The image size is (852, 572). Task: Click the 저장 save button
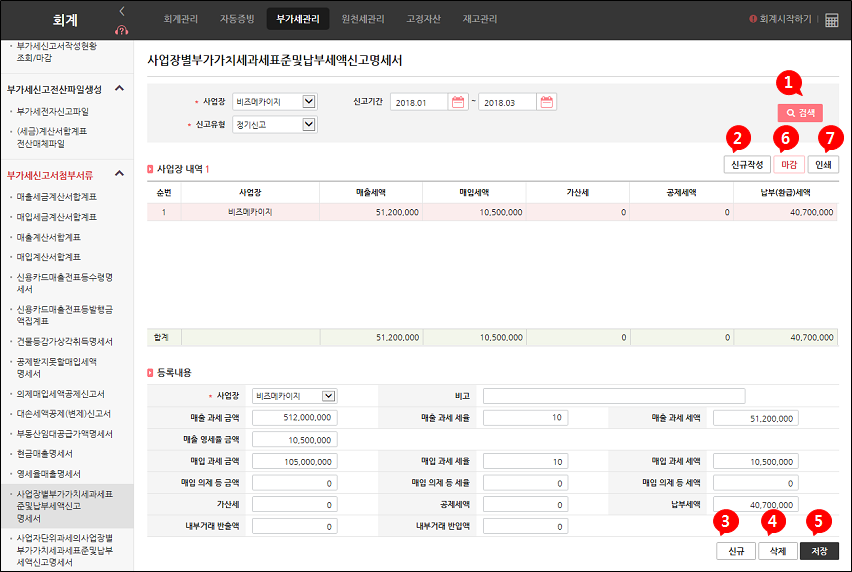click(819, 551)
